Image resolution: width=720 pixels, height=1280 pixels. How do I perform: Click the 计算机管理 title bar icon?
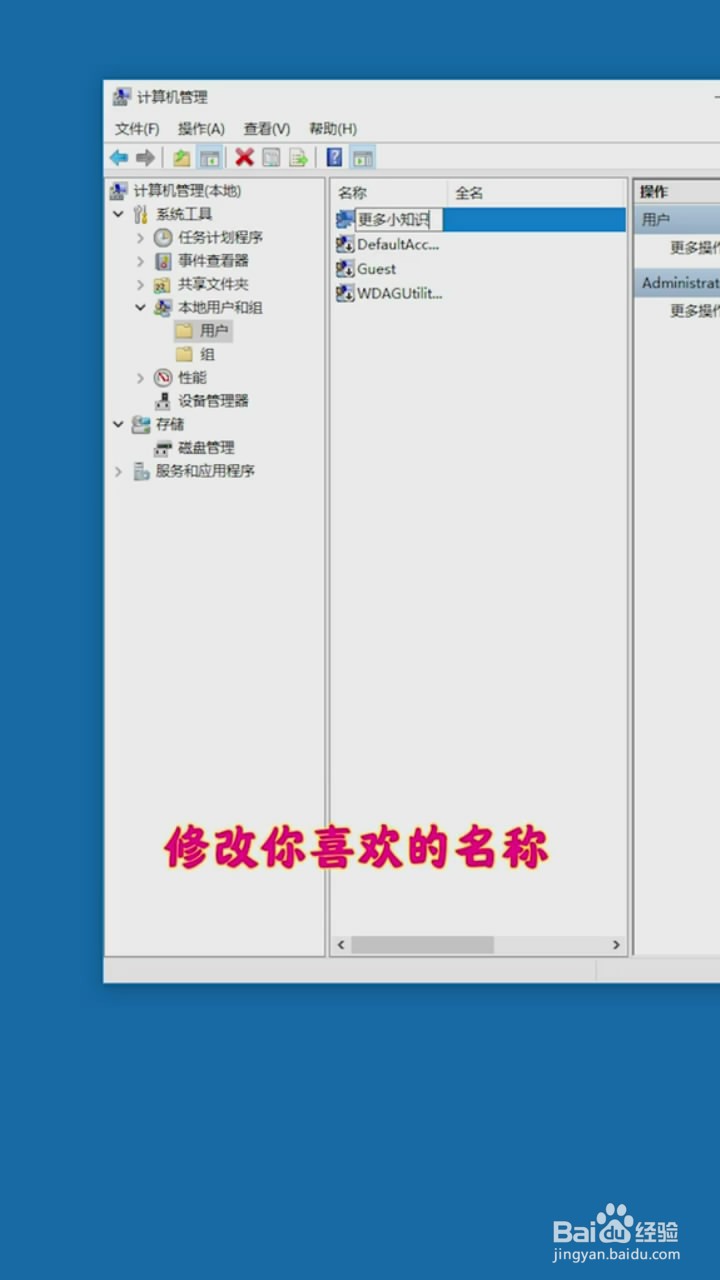point(122,97)
